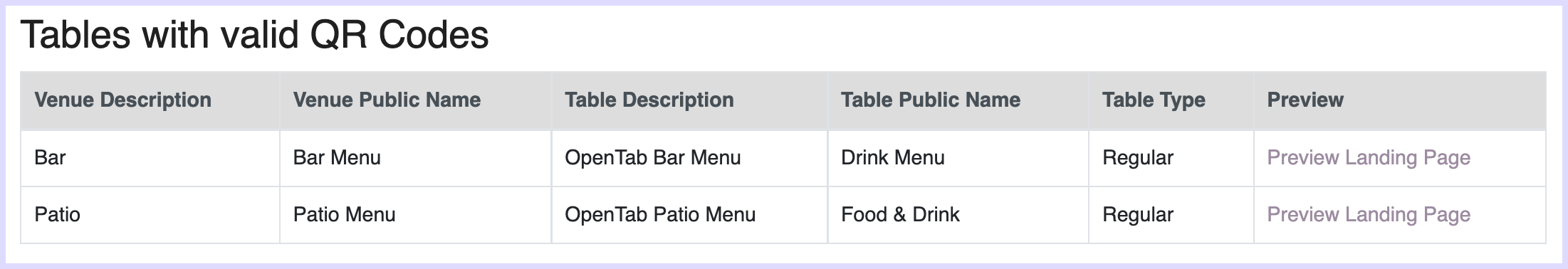Select the Patio Menu public name cell

(416, 215)
